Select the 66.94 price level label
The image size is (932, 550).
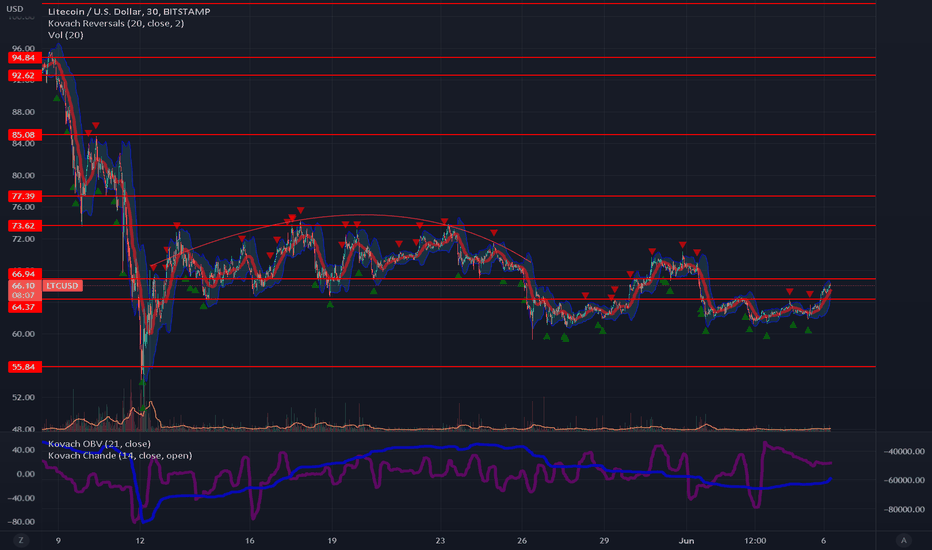pyautogui.click(x=24, y=274)
